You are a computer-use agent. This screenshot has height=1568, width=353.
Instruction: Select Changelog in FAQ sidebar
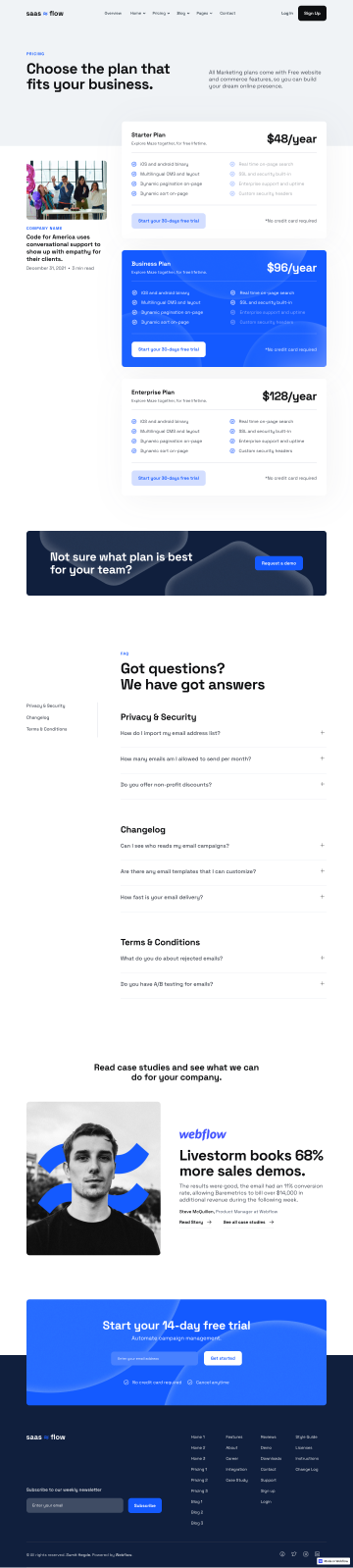[38, 717]
